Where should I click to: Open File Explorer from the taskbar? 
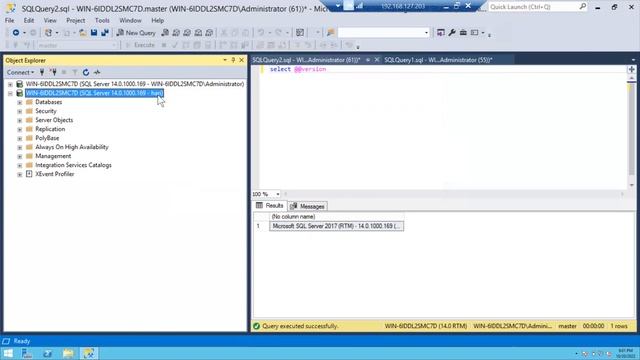tap(68, 353)
